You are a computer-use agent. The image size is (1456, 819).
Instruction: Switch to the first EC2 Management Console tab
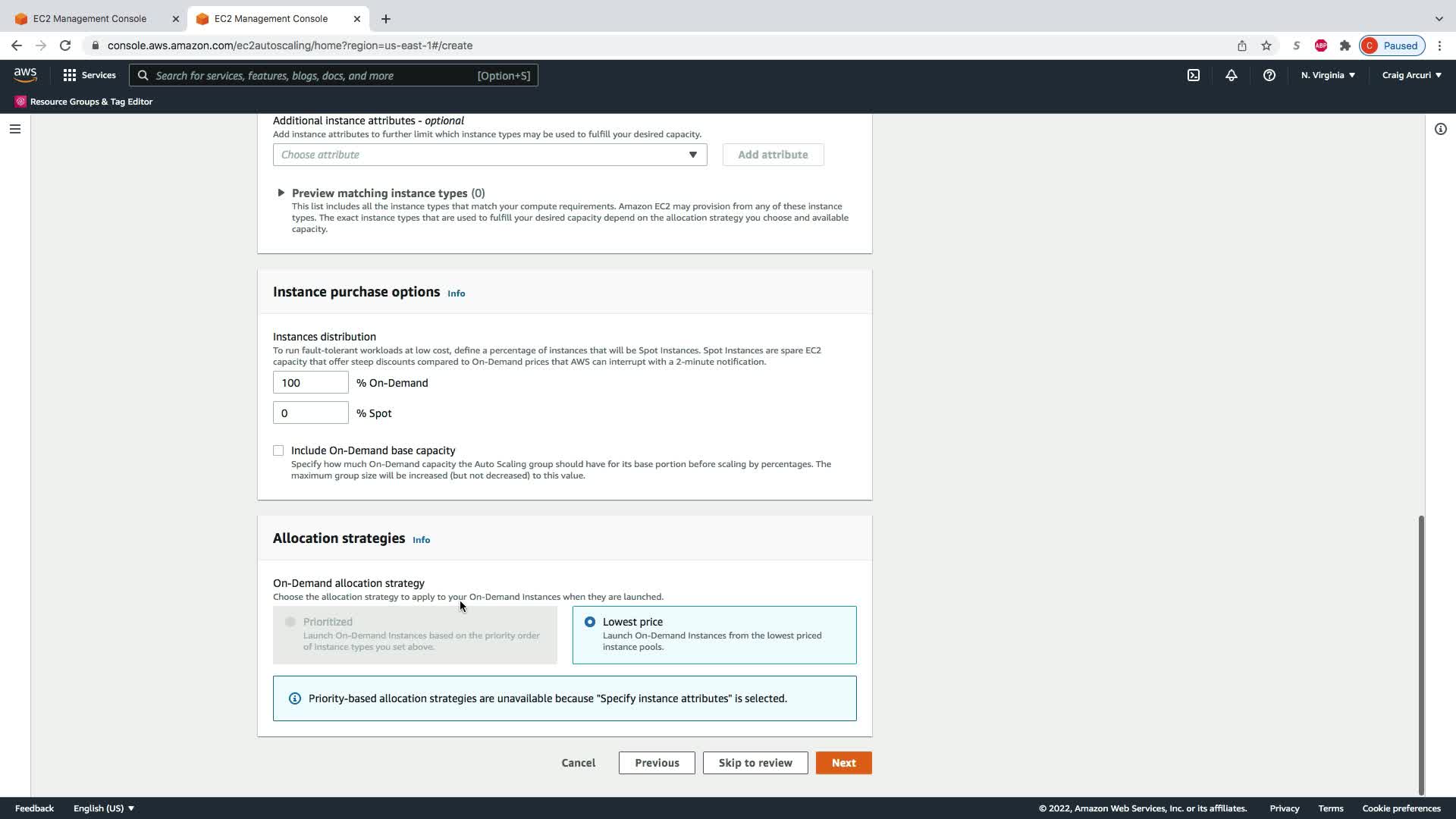89,18
